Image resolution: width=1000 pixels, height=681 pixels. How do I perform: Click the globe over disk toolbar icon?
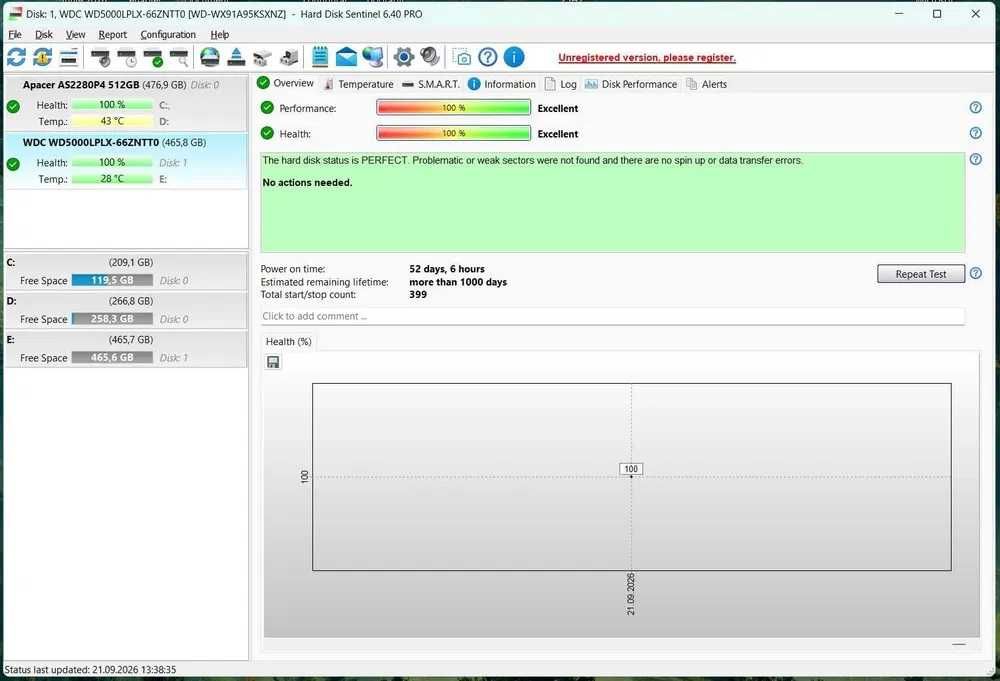coord(210,57)
